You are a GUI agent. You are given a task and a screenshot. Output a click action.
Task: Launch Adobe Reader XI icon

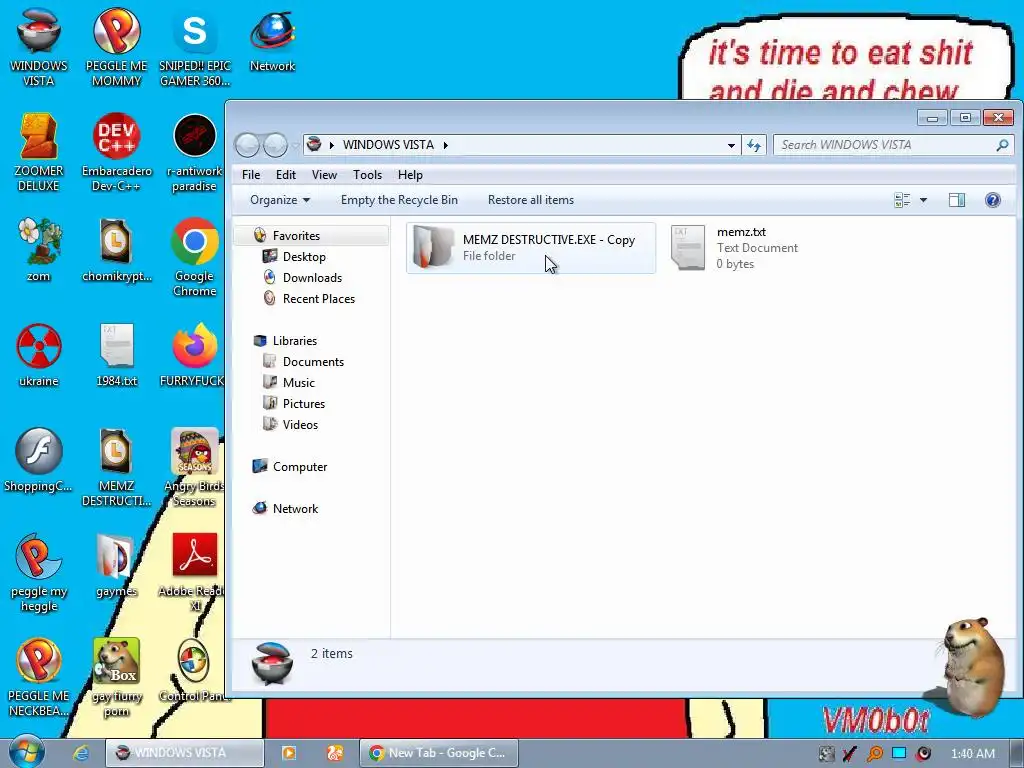(x=194, y=573)
